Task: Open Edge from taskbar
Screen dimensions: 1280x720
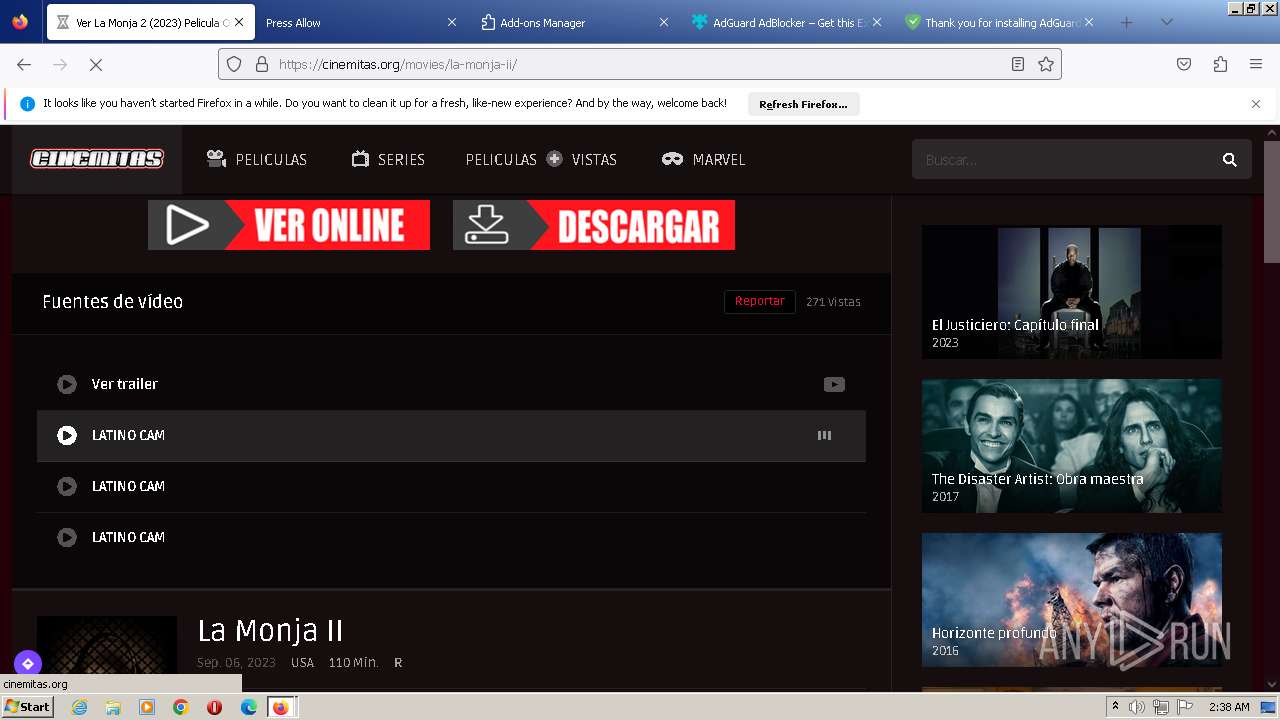Action: (248, 707)
